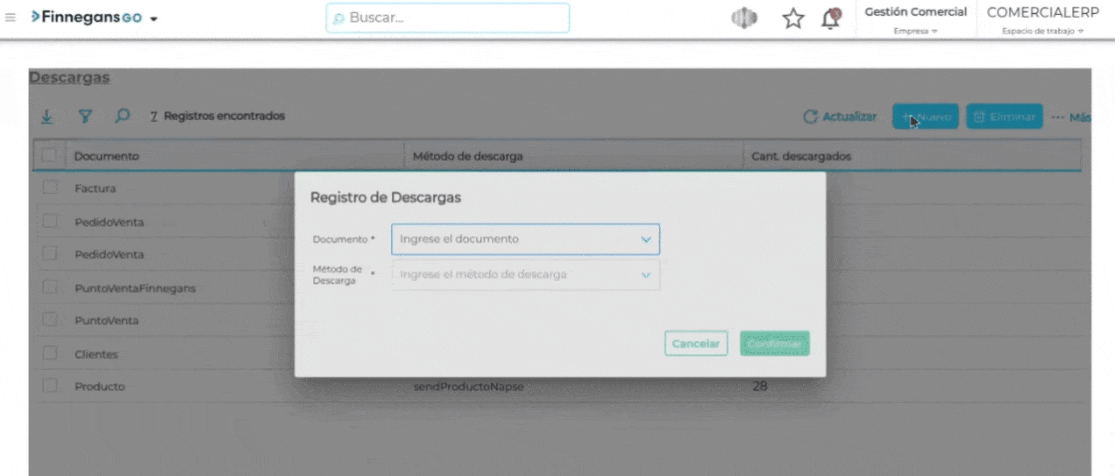This screenshot has width=1115, height=476.
Task: Click the assistant icon beside the star
Action: click(743, 19)
